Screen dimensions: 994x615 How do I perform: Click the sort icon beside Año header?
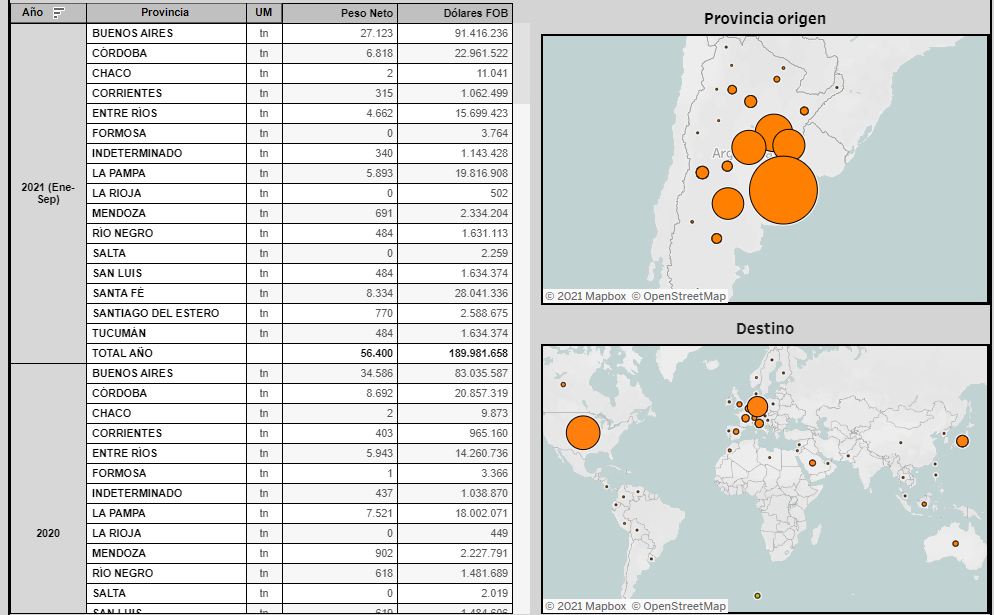(59, 13)
